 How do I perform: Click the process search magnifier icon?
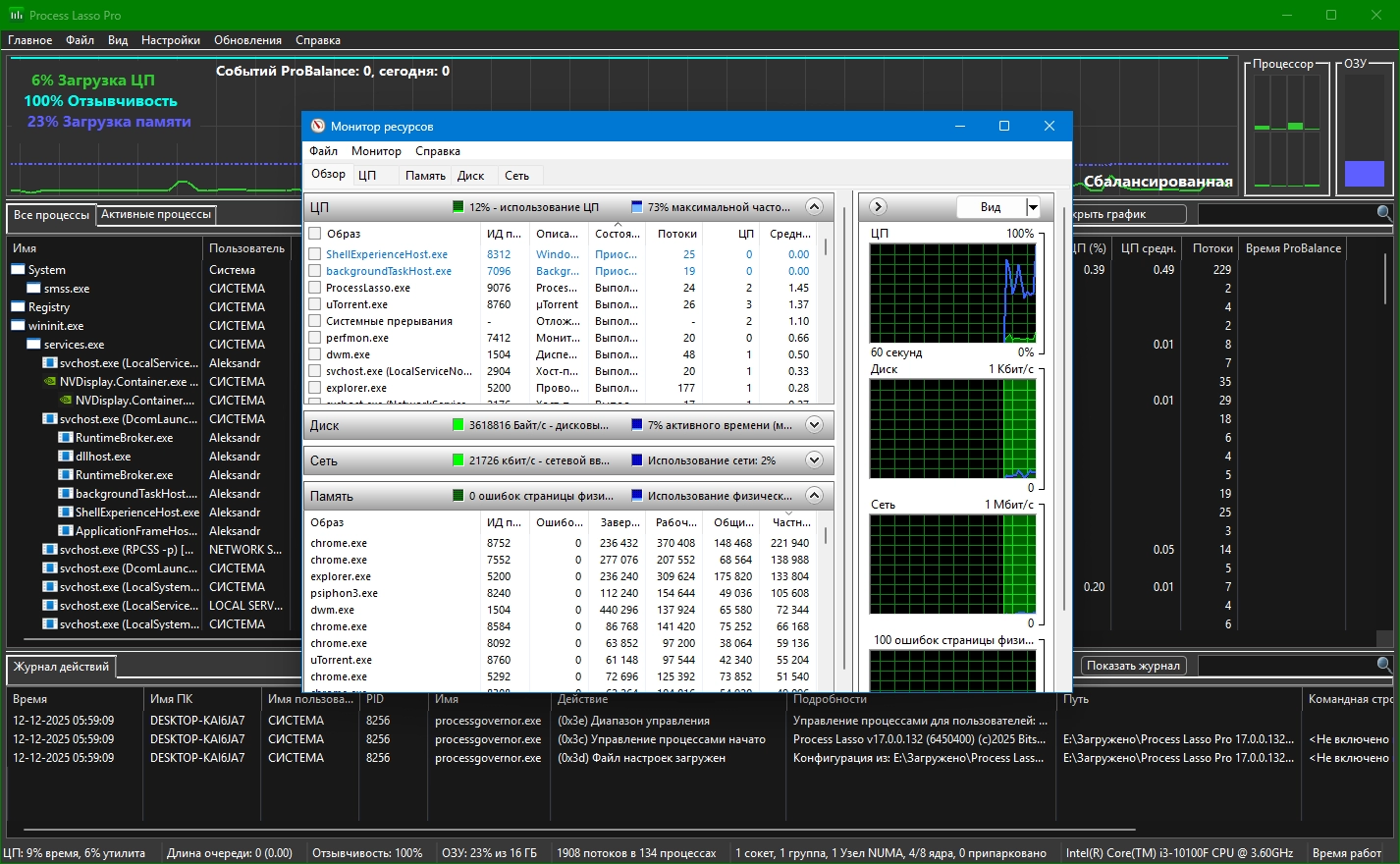[1383, 213]
